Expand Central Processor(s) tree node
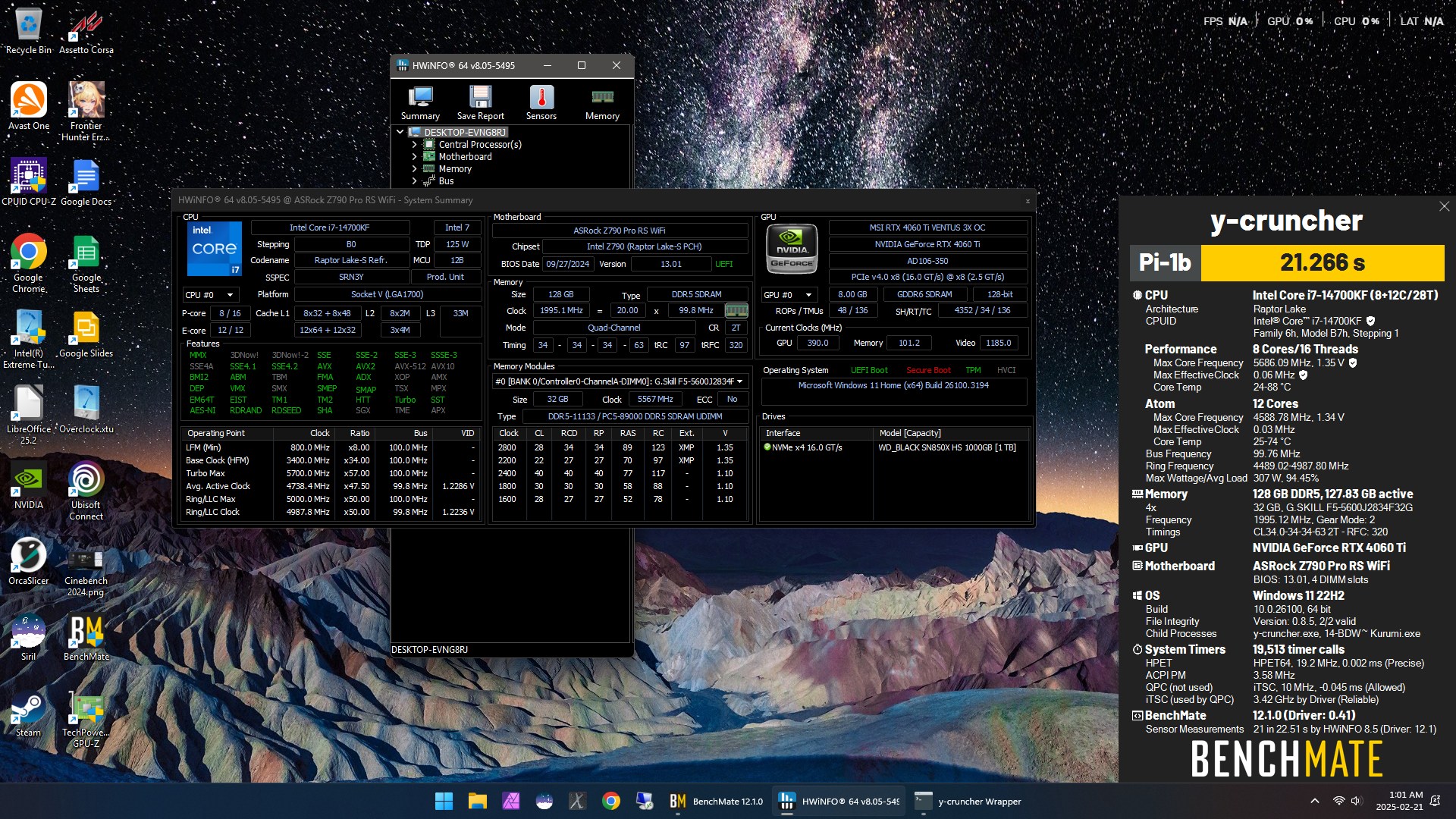Image resolution: width=1456 pixels, height=819 pixels. pyautogui.click(x=414, y=144)
